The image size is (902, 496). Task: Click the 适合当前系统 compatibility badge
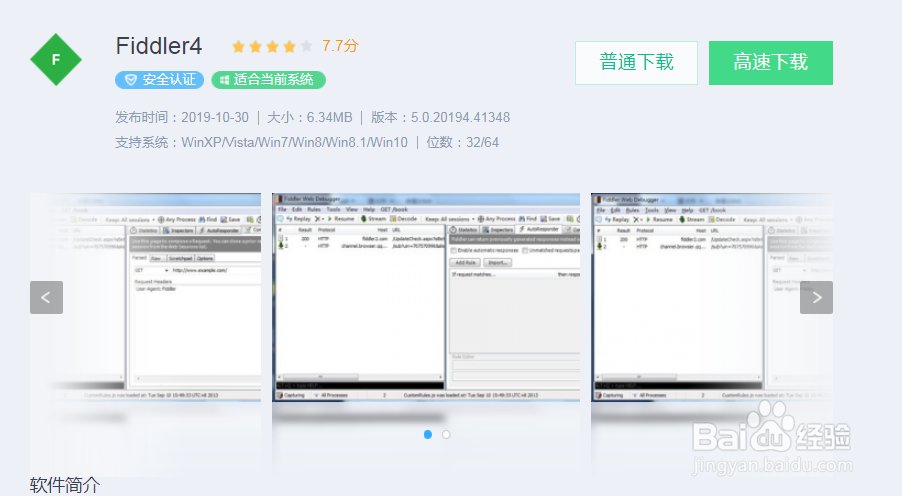(269, 80)
